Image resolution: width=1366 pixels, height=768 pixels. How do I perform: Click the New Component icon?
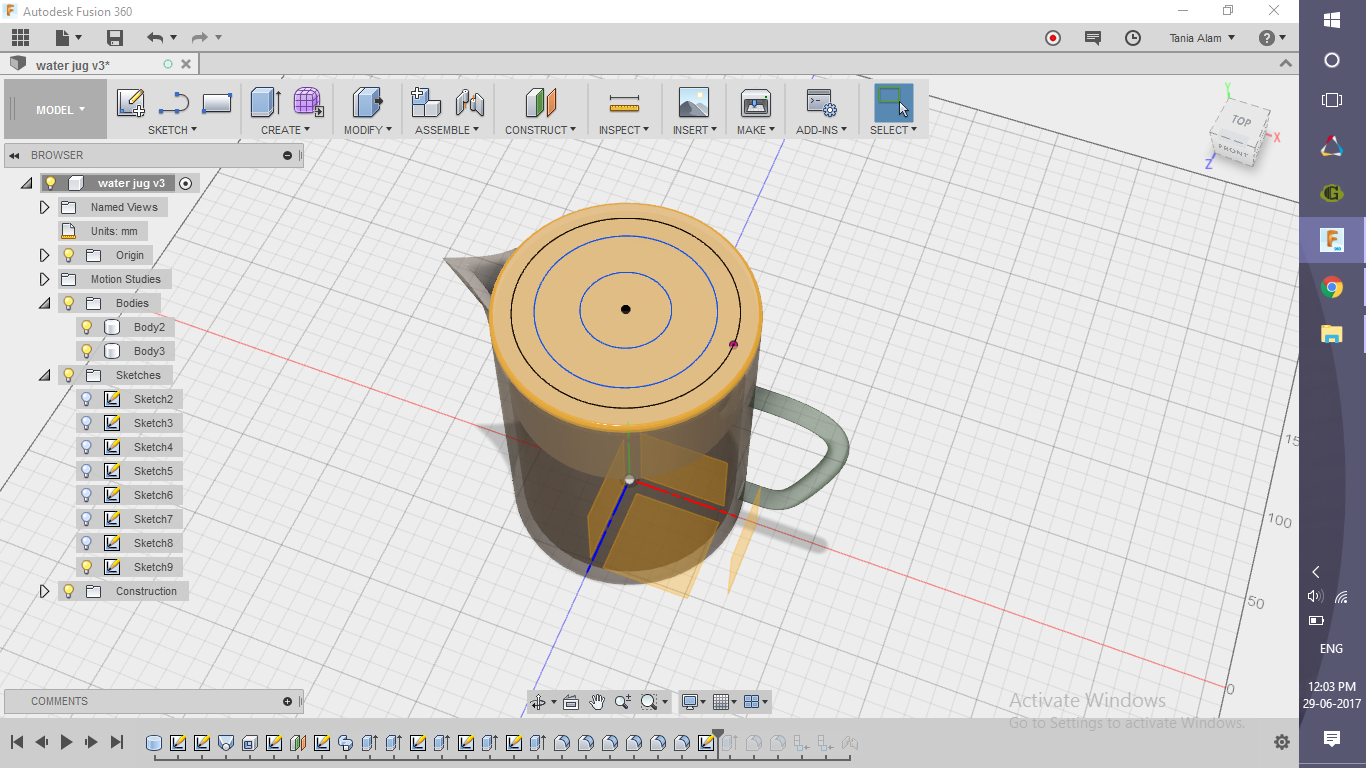(426, 103)
